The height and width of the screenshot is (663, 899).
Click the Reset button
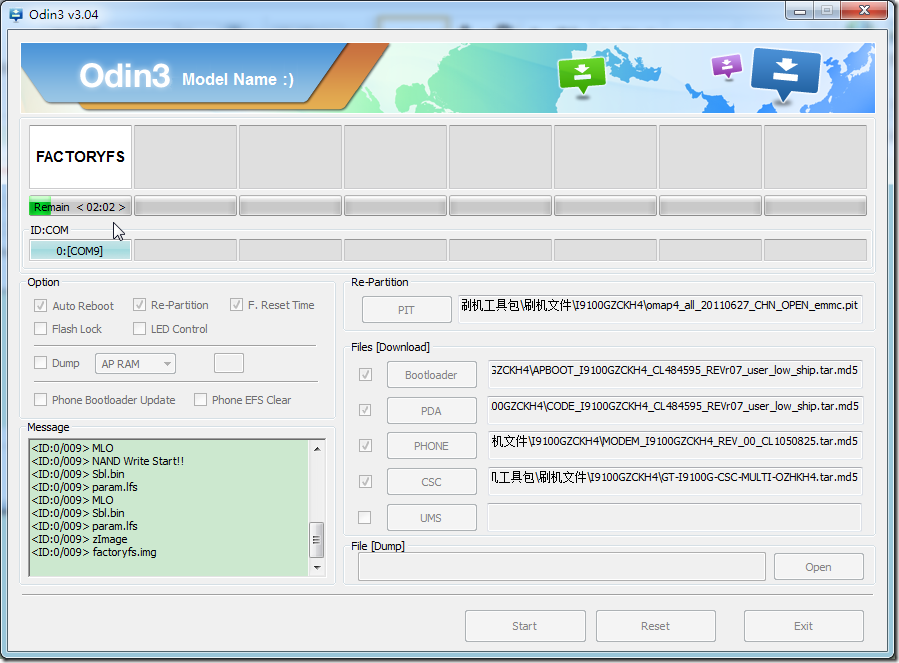pyautogui.click(x=656, y=626)
